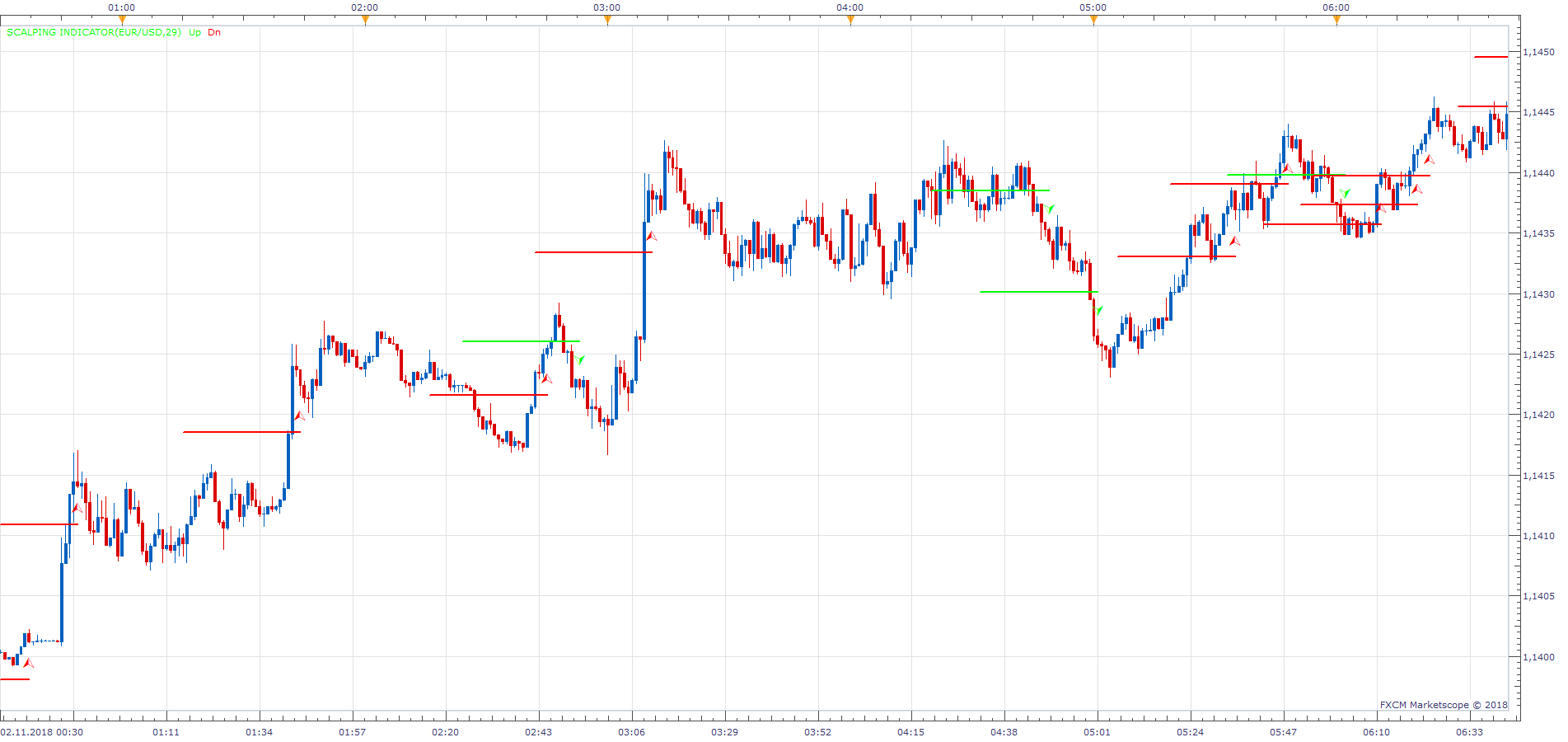Click the orange marker under 06:00

coord(1336,21)
